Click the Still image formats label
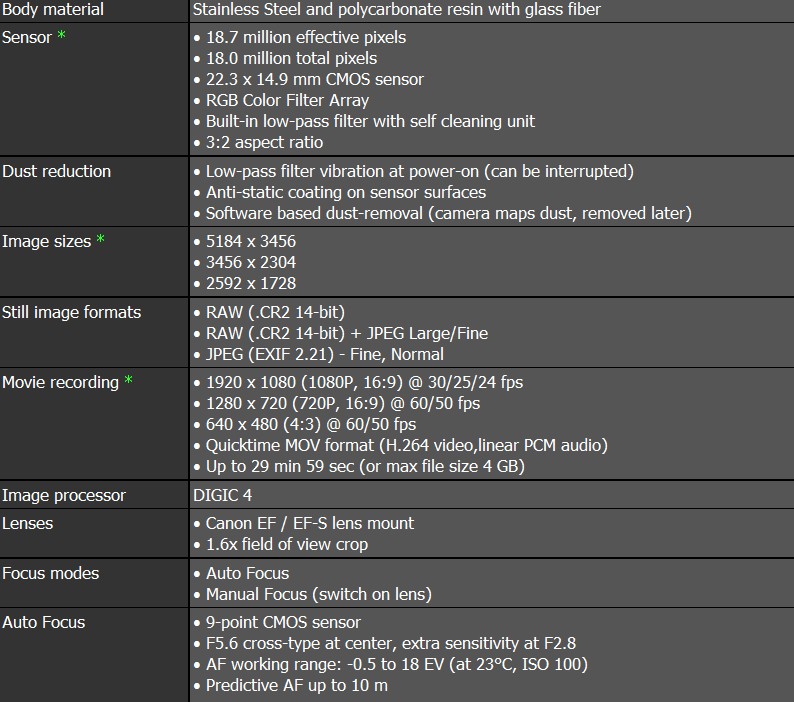Viewport: 794px width, 702px height. 71,312
